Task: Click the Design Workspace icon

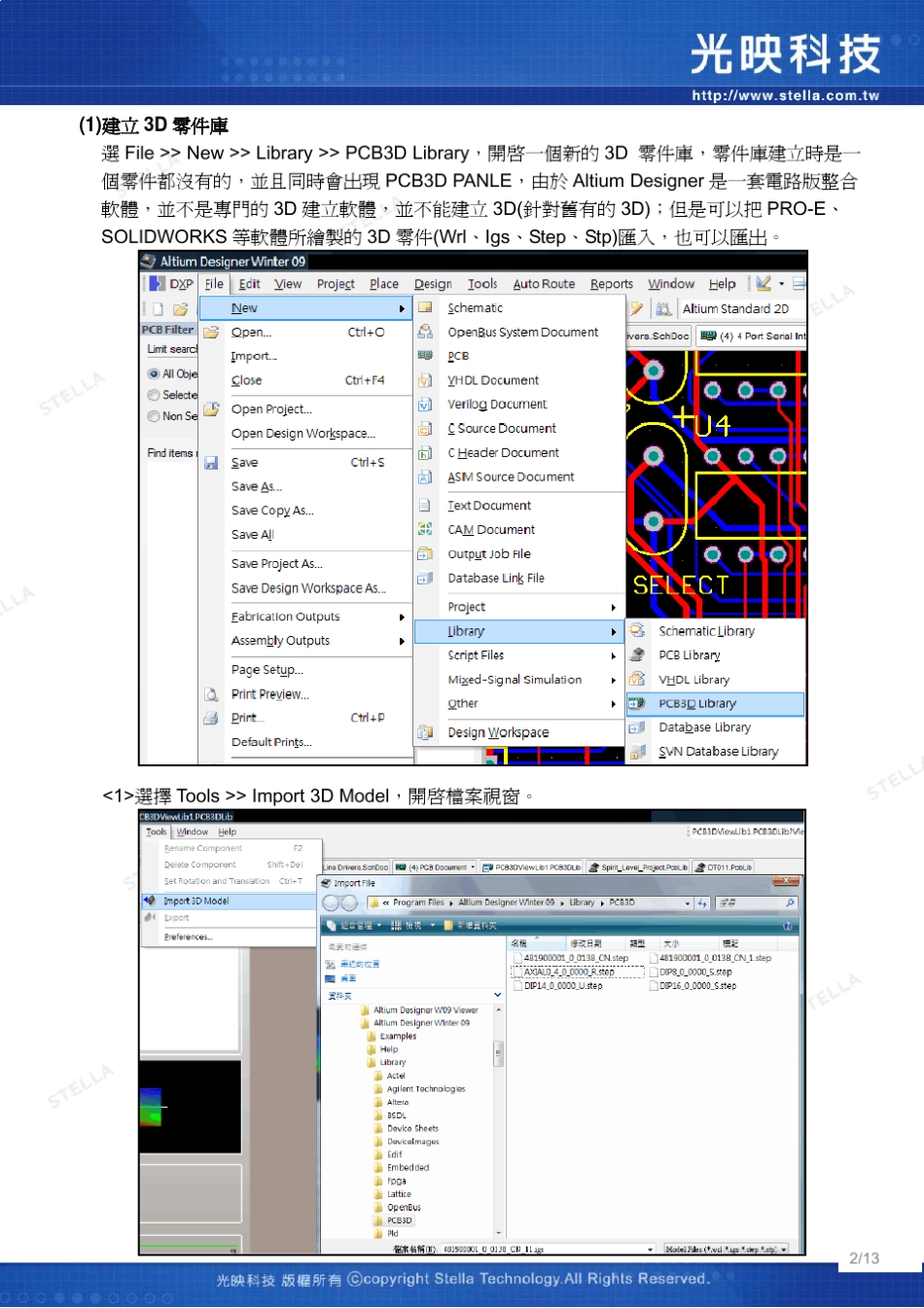Action: click(425, 732)
